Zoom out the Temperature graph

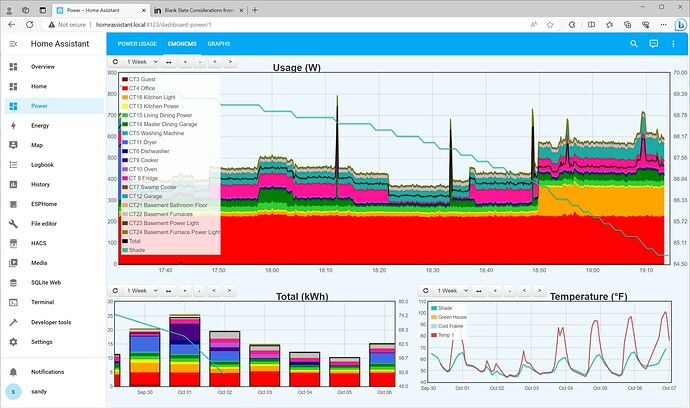[x=510, y=290]
